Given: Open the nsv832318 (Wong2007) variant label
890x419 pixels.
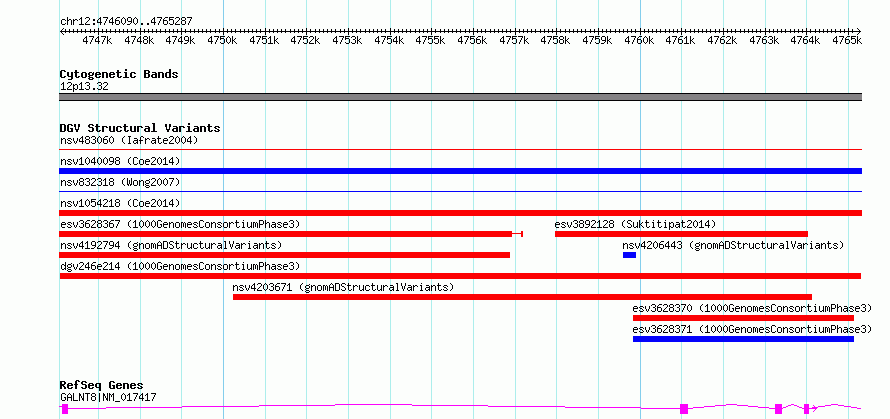Looking at the screenshot, I should click(120, 182).
